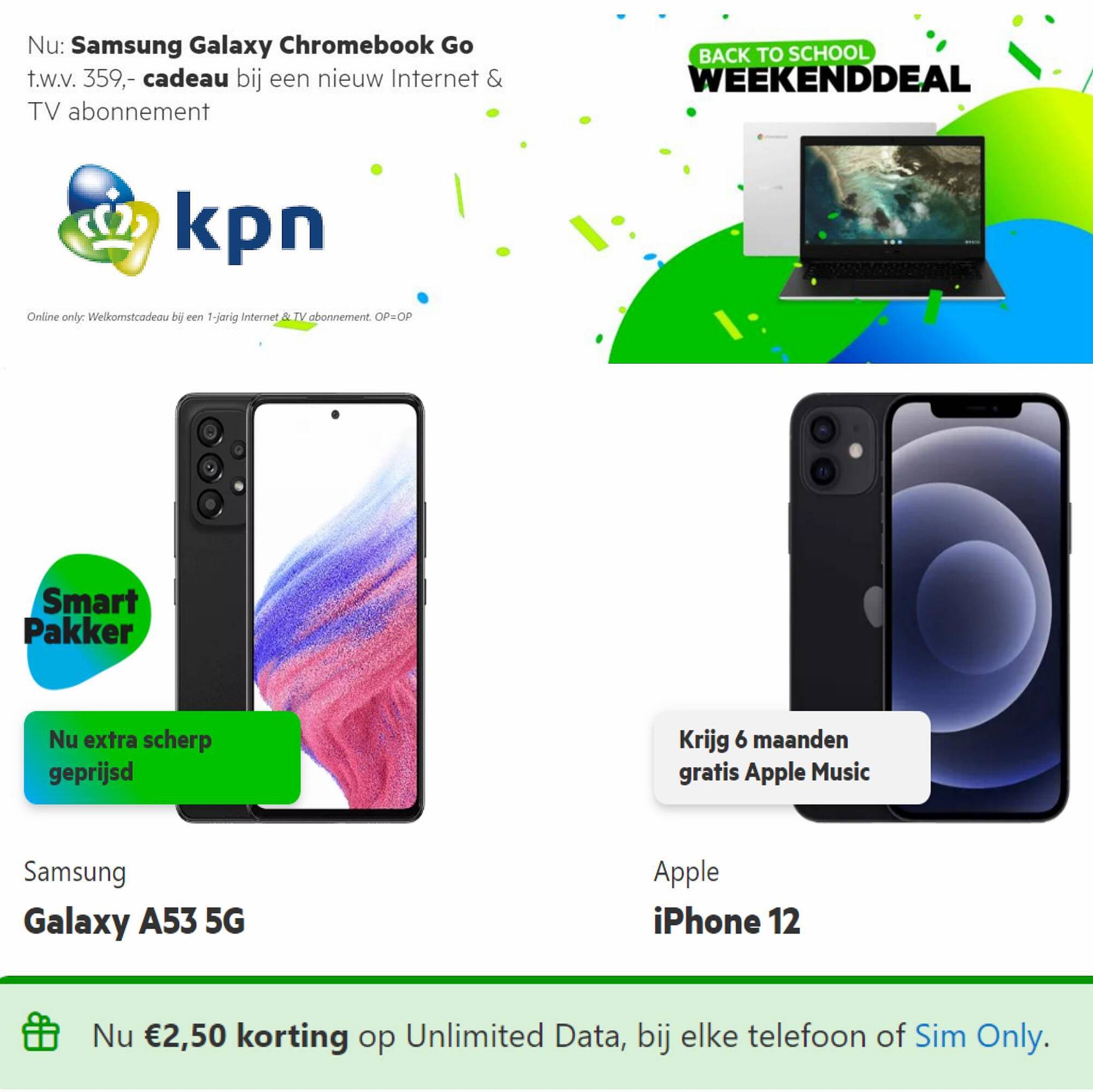Click the Back to School Weekenddeal badge

click(829, 68)
